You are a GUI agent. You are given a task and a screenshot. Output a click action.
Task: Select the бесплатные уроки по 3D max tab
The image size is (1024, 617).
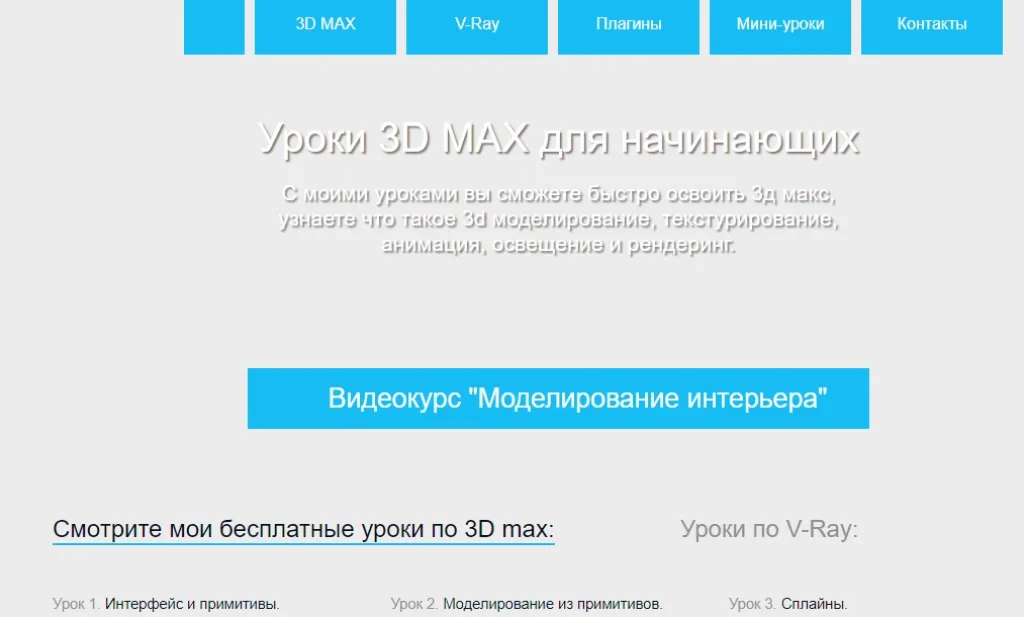coord(303,529)
